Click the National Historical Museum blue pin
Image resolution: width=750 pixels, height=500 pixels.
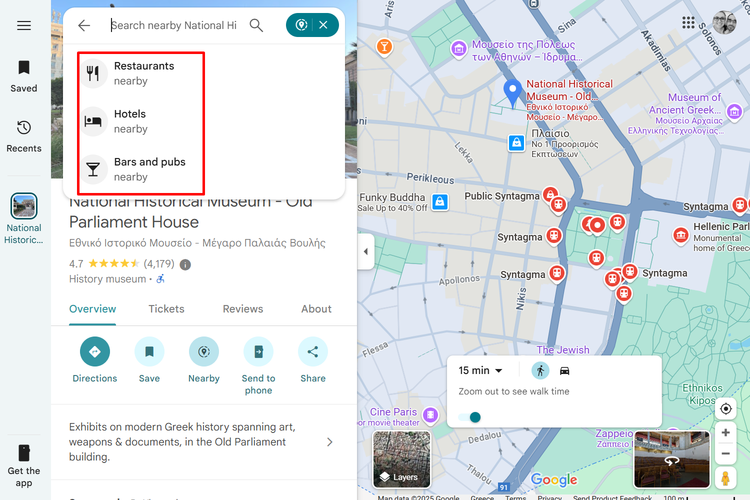pos(513,93)
